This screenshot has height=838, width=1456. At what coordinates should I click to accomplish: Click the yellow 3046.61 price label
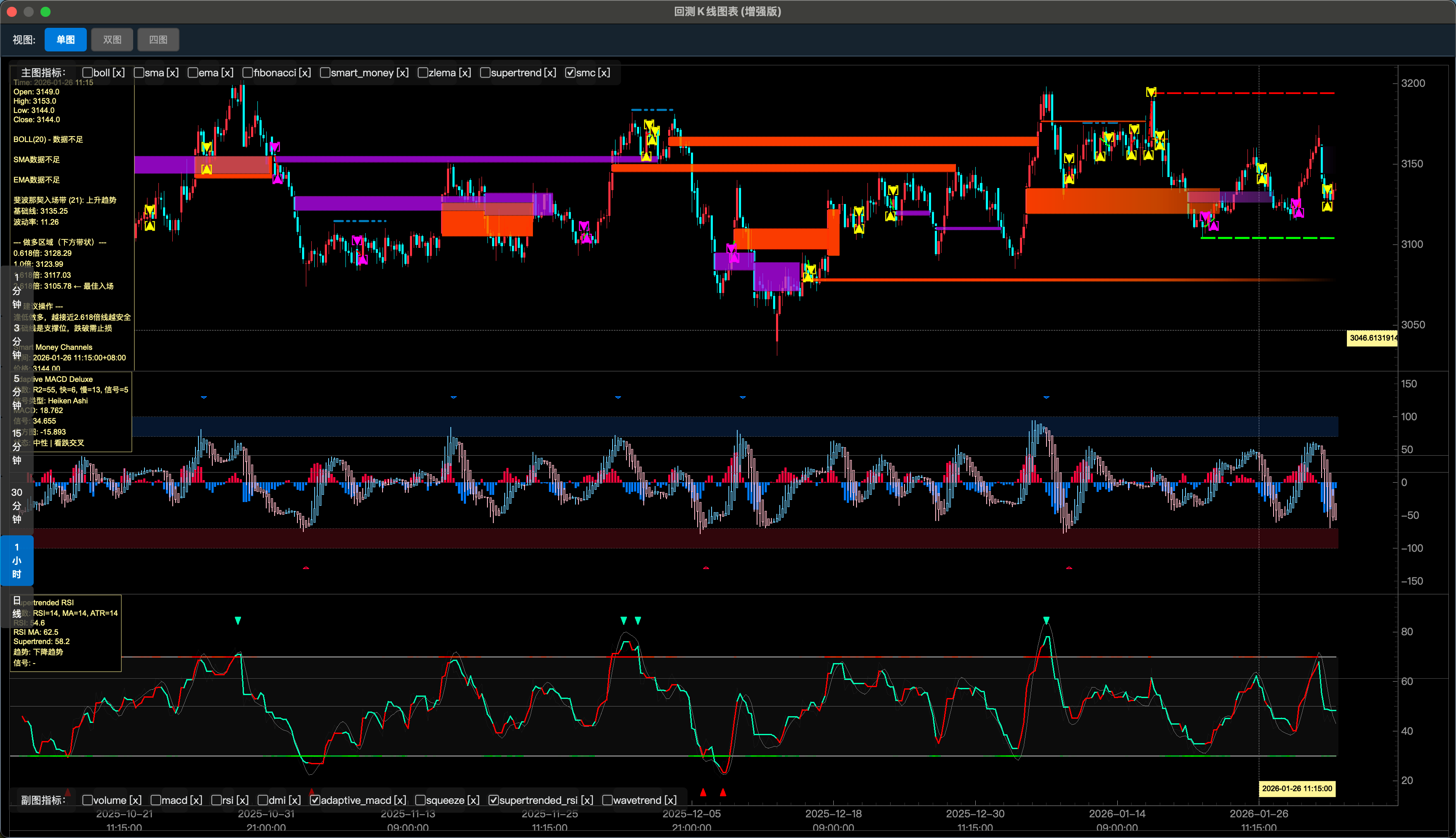[x=1373, y=338]
